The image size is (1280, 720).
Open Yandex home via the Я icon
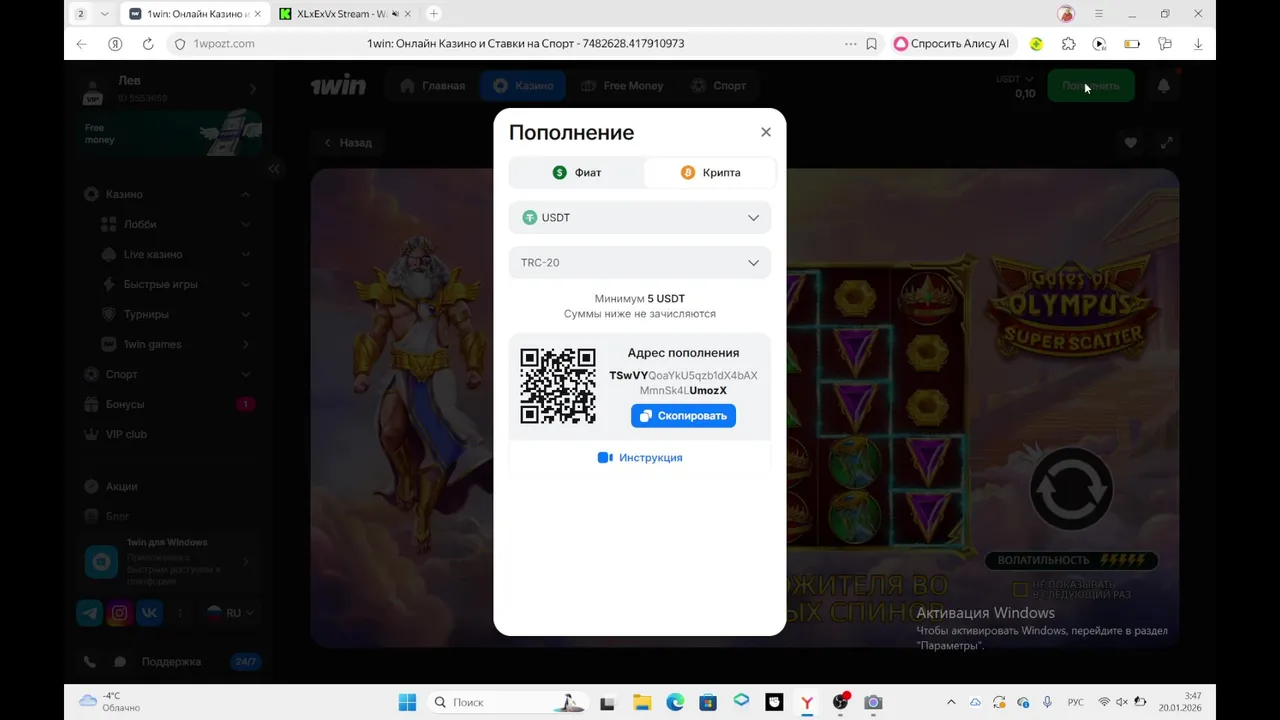click(115, 44)
